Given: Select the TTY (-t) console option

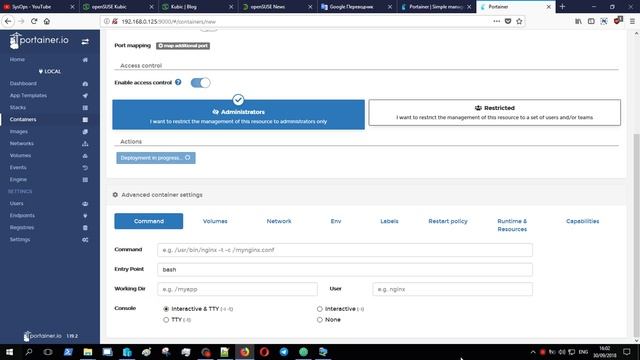Looking at the screenshot, I should pyautogui.click(x=166, y=320).
